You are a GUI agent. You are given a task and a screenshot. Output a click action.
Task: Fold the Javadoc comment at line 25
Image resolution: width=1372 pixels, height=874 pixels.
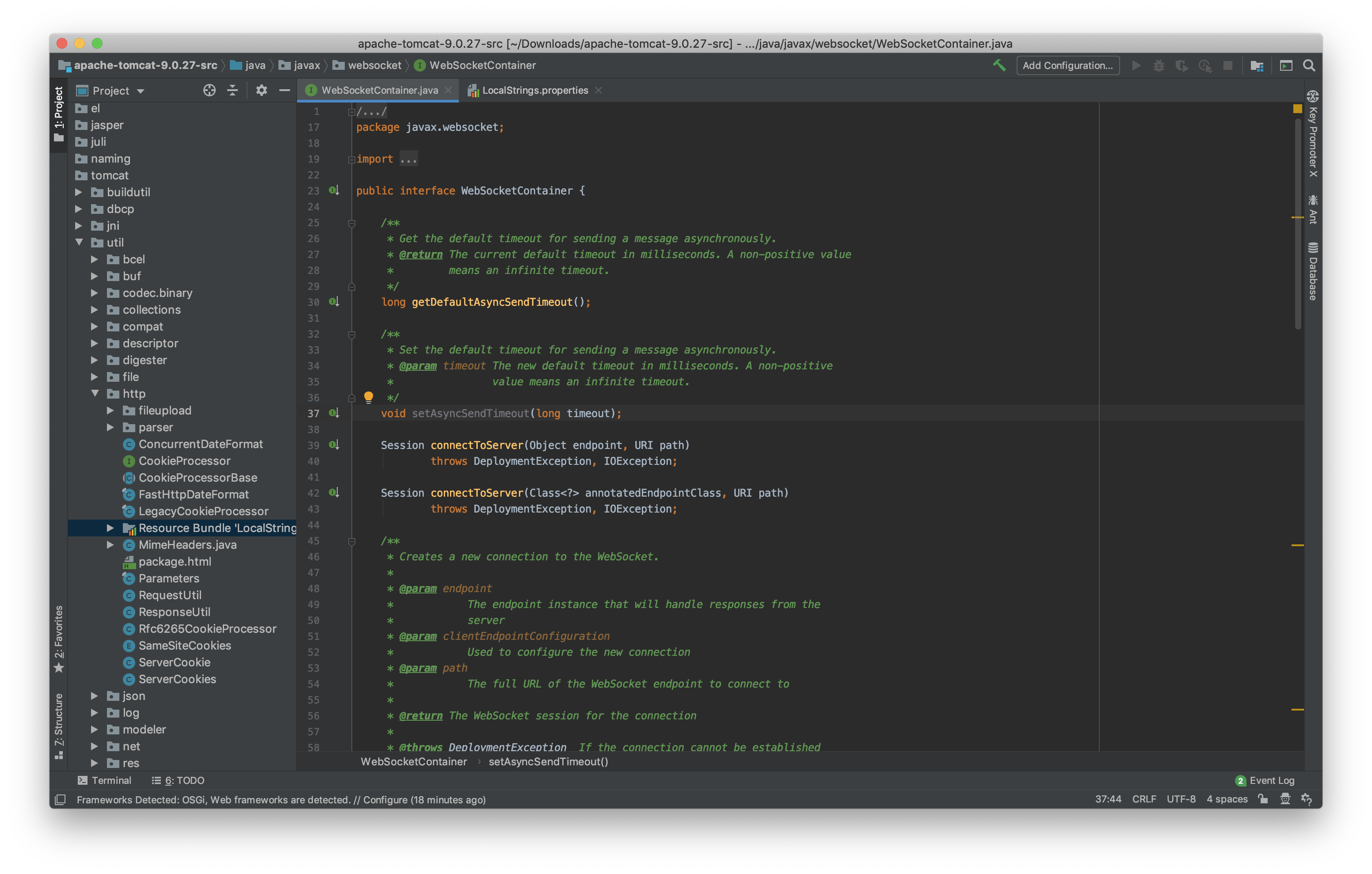coord(351,223)
